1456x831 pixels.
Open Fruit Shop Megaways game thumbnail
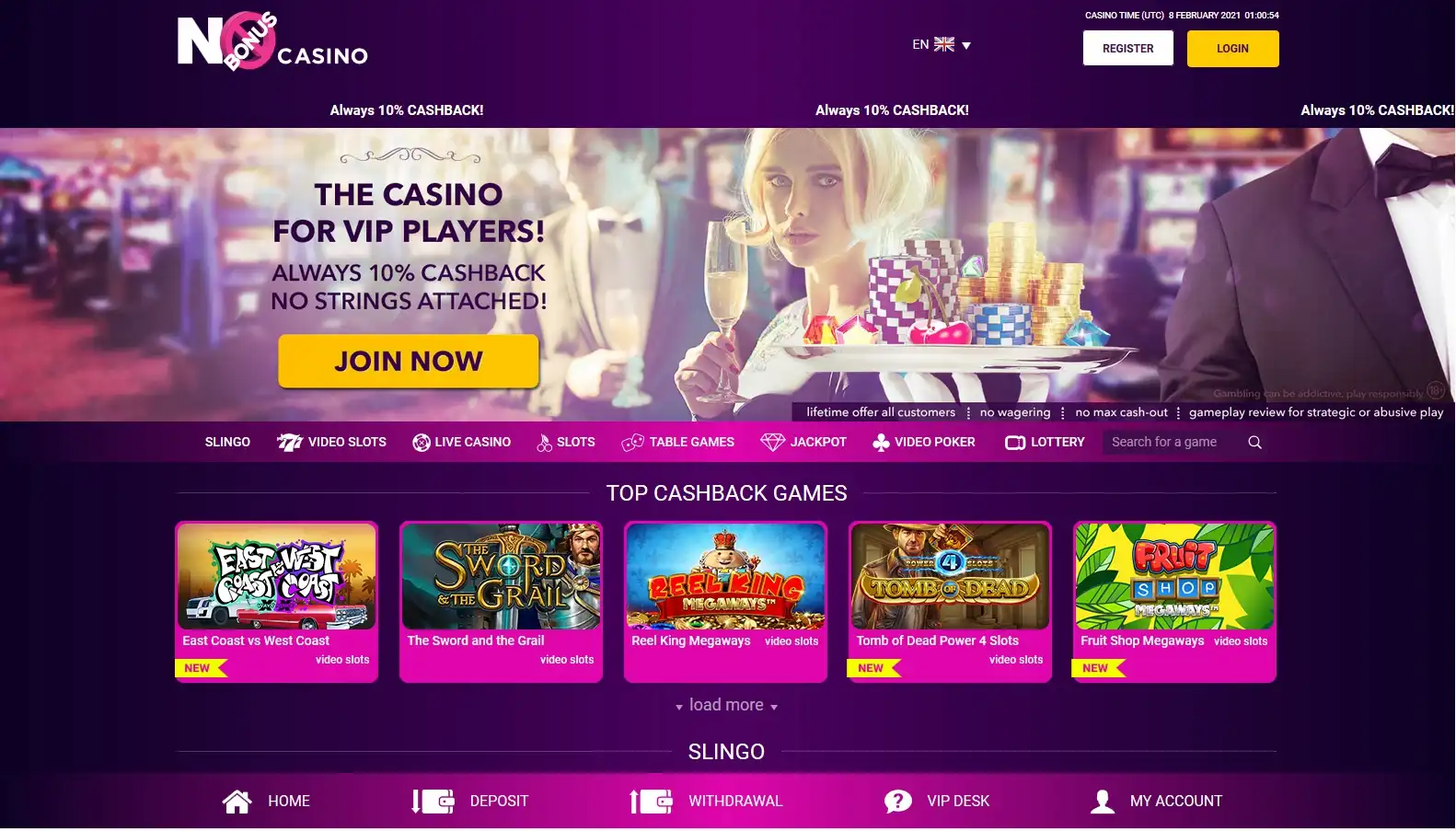(x=1174, y=577)
